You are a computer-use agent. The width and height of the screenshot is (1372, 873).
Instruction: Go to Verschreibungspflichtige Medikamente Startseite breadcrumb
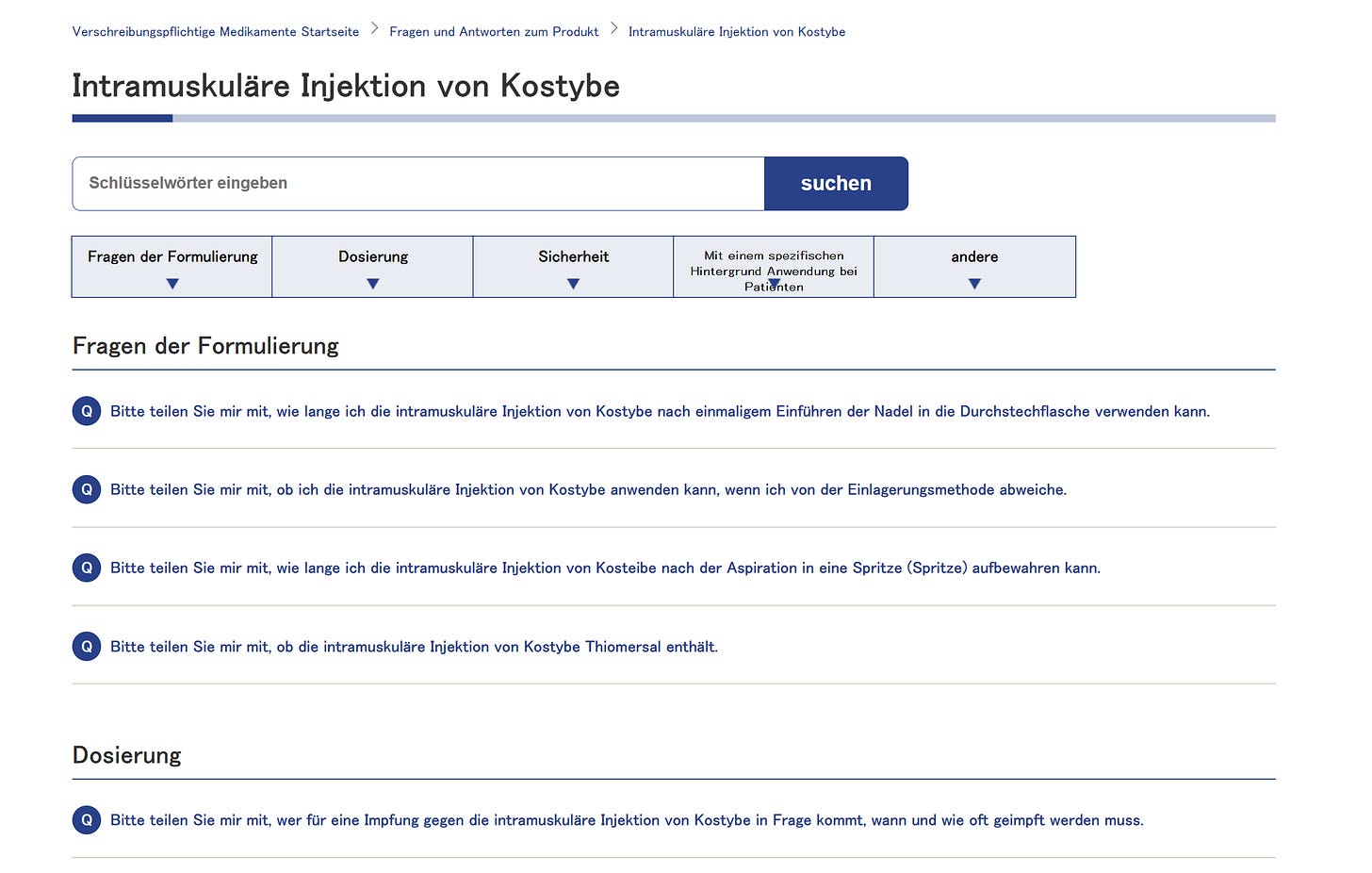[216, 32]
